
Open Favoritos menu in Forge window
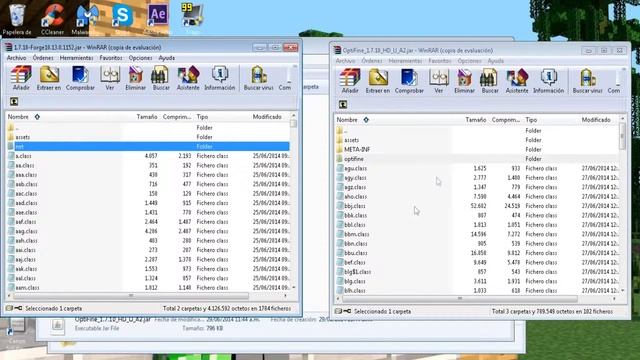coord(111,58)
